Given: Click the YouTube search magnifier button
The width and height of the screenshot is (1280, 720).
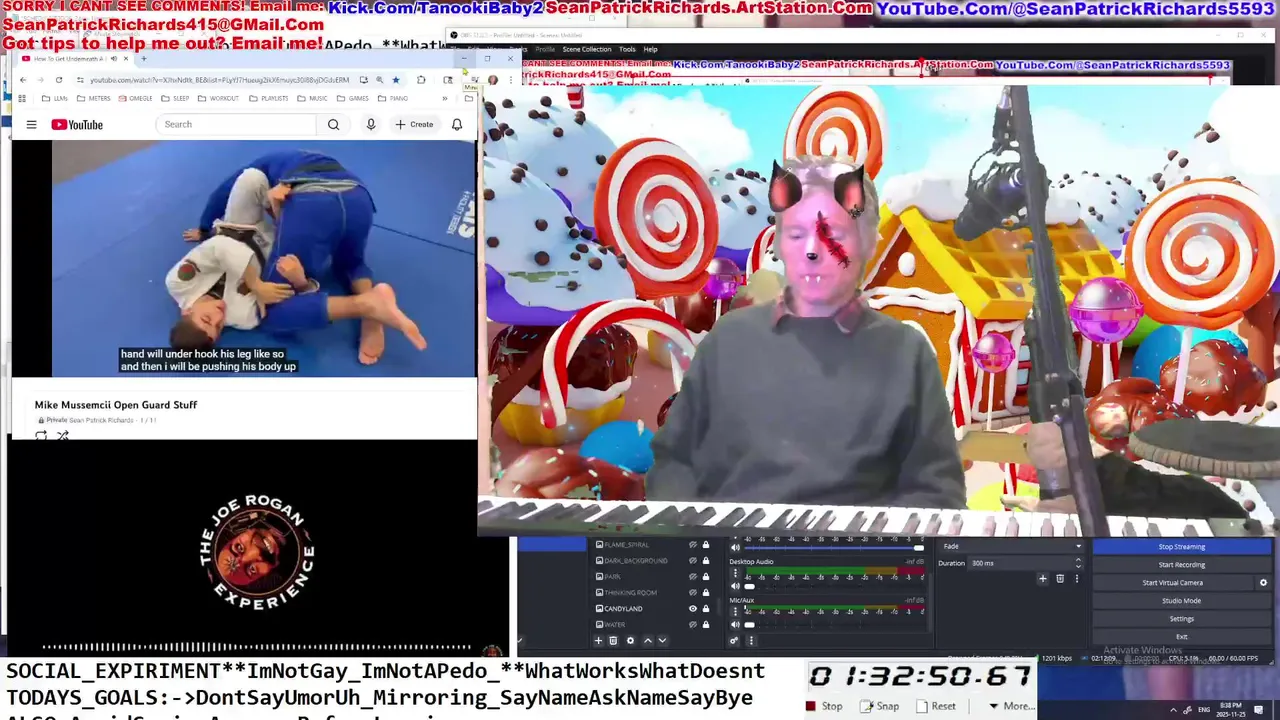Looking at the screenshot, I should click(333, 124).
